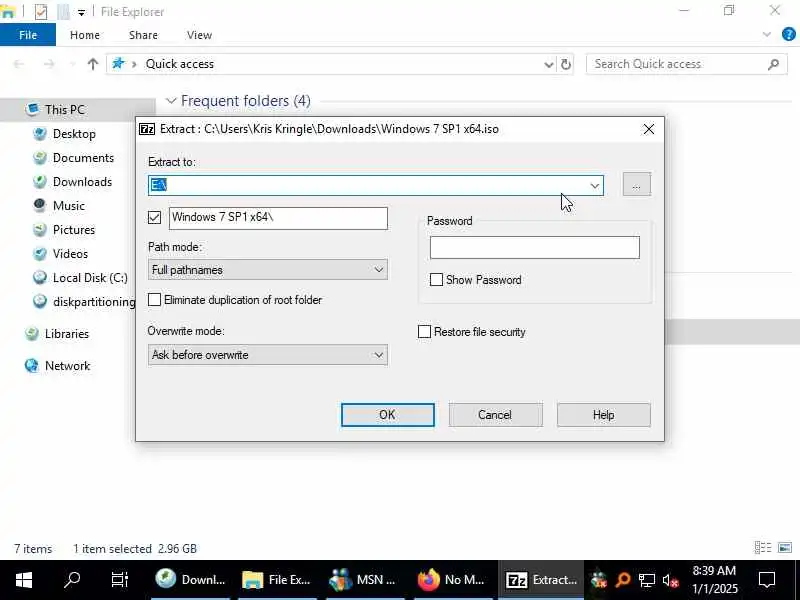Select This PC in navigation pane
Screen dimensions: 800x600
click(64, 110)
